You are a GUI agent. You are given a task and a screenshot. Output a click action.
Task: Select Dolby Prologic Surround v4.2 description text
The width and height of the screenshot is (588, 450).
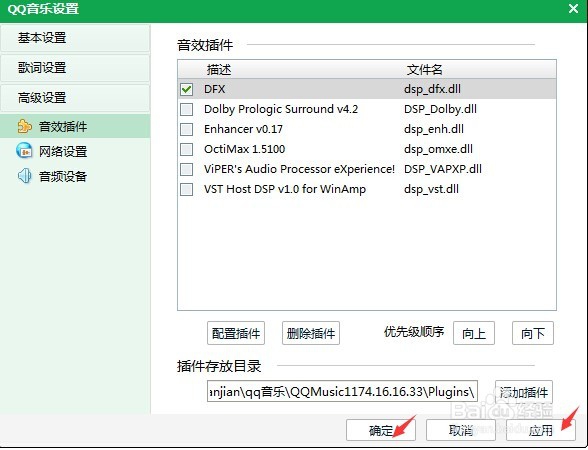[281, 109]
